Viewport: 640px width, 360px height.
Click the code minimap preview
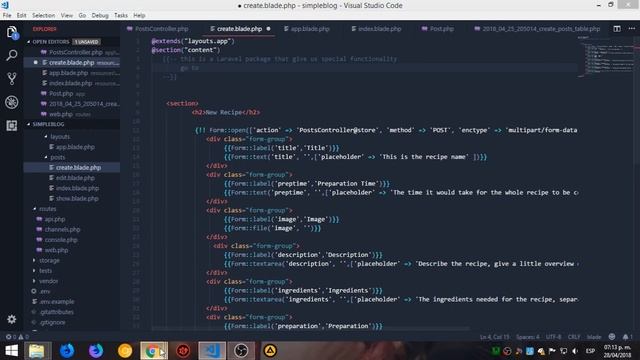(607, 56)
